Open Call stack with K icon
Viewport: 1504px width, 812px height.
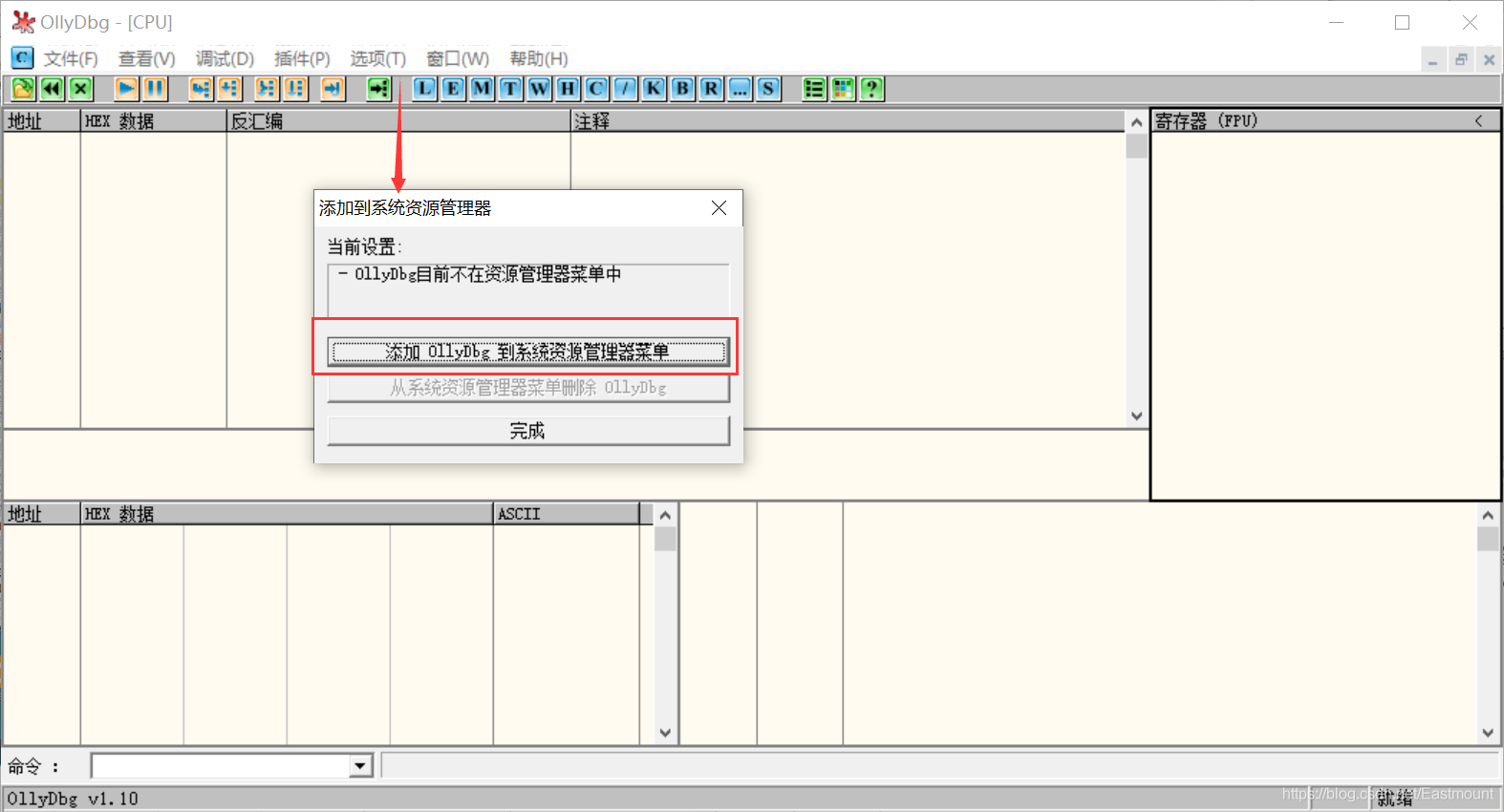click(x=654, y=89)
